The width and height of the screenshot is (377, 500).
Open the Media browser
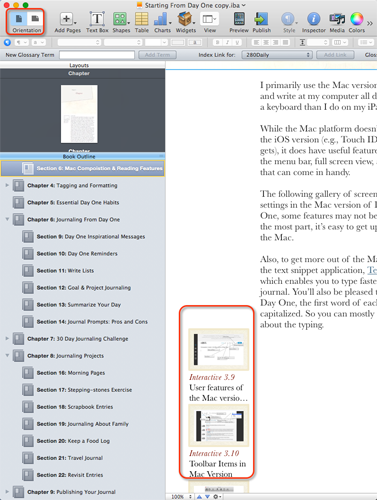(337, 22)
